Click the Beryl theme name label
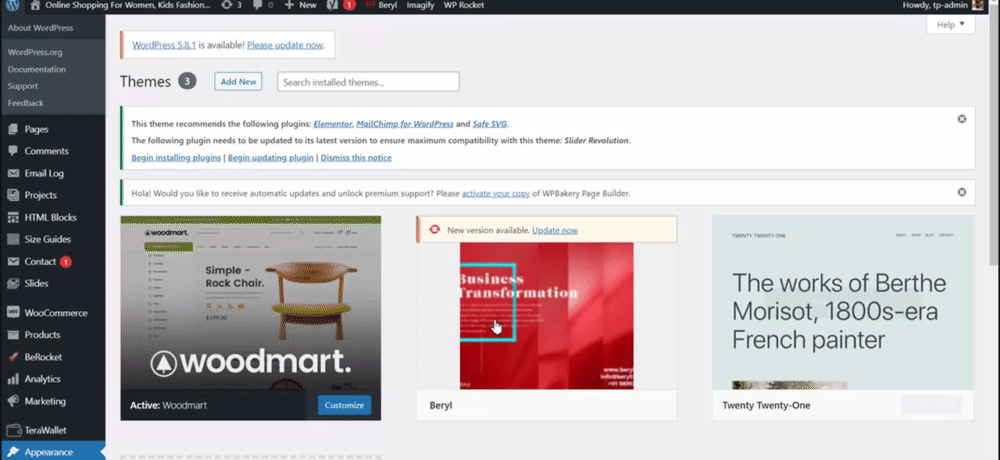 point(441,405)
